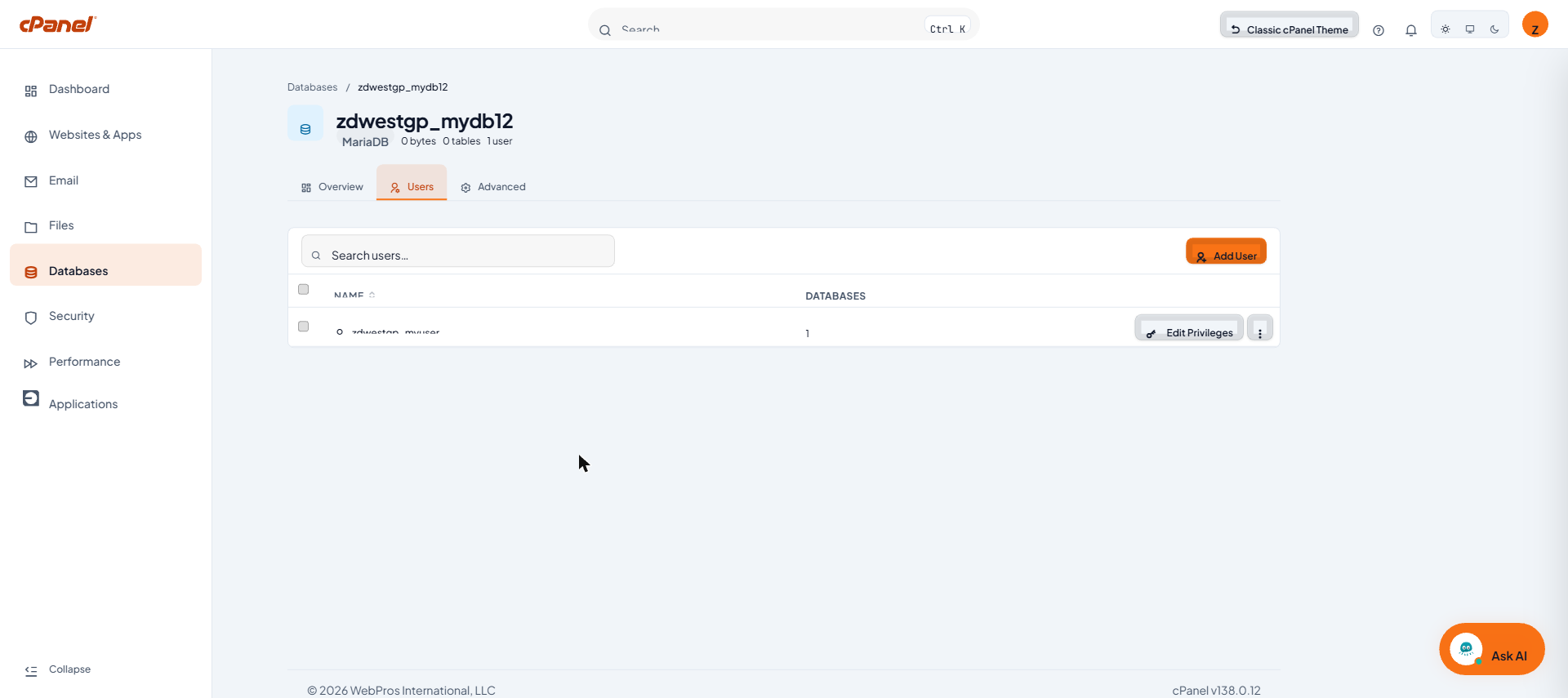Open Performance section
1568x698 pixels.
pos(105,362)
